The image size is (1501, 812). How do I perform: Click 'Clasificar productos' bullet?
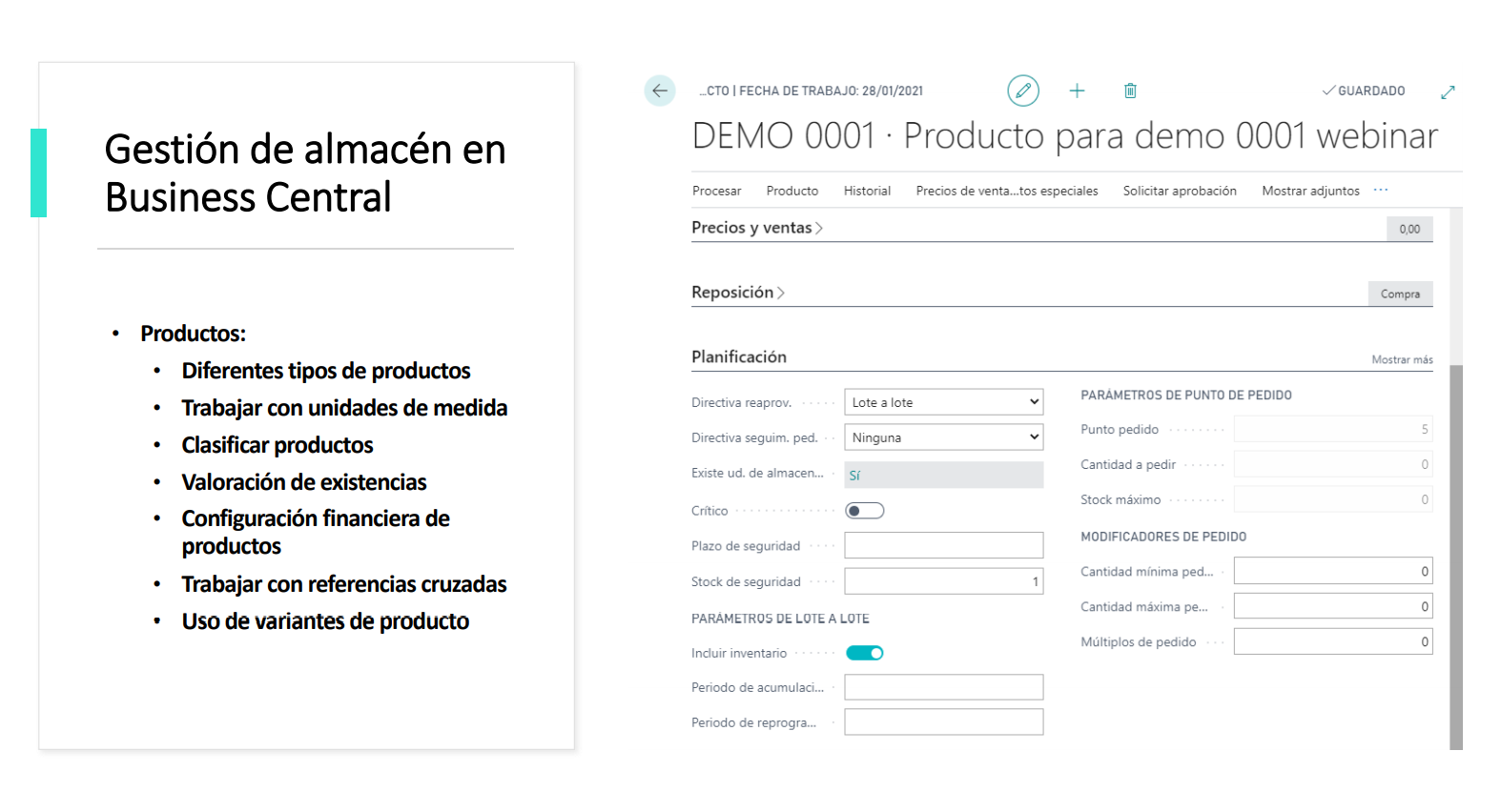(278, 445)
